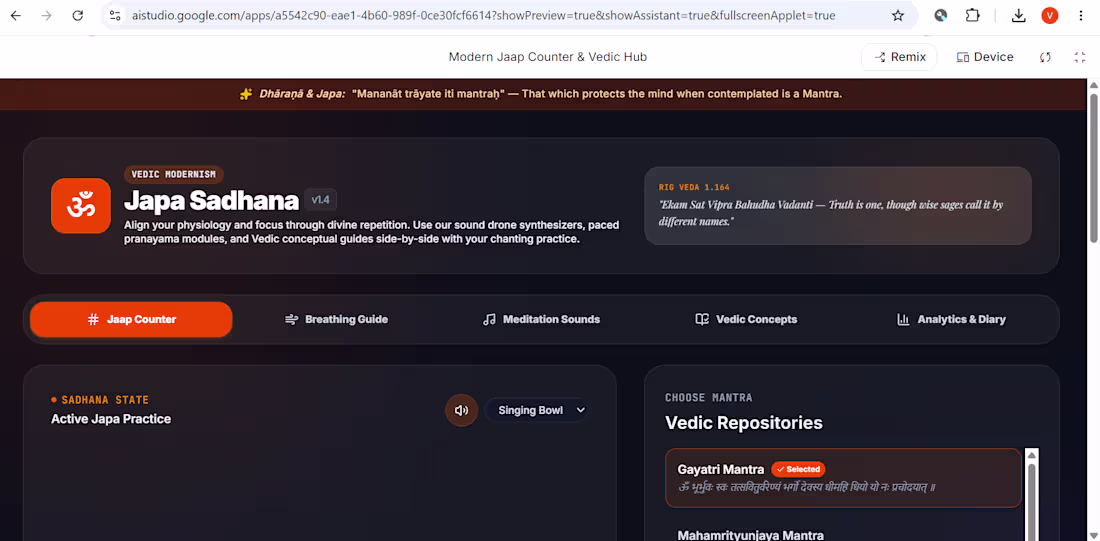
Task: Click the CHOOSE MANTRA label
Action: coord(709,398)
